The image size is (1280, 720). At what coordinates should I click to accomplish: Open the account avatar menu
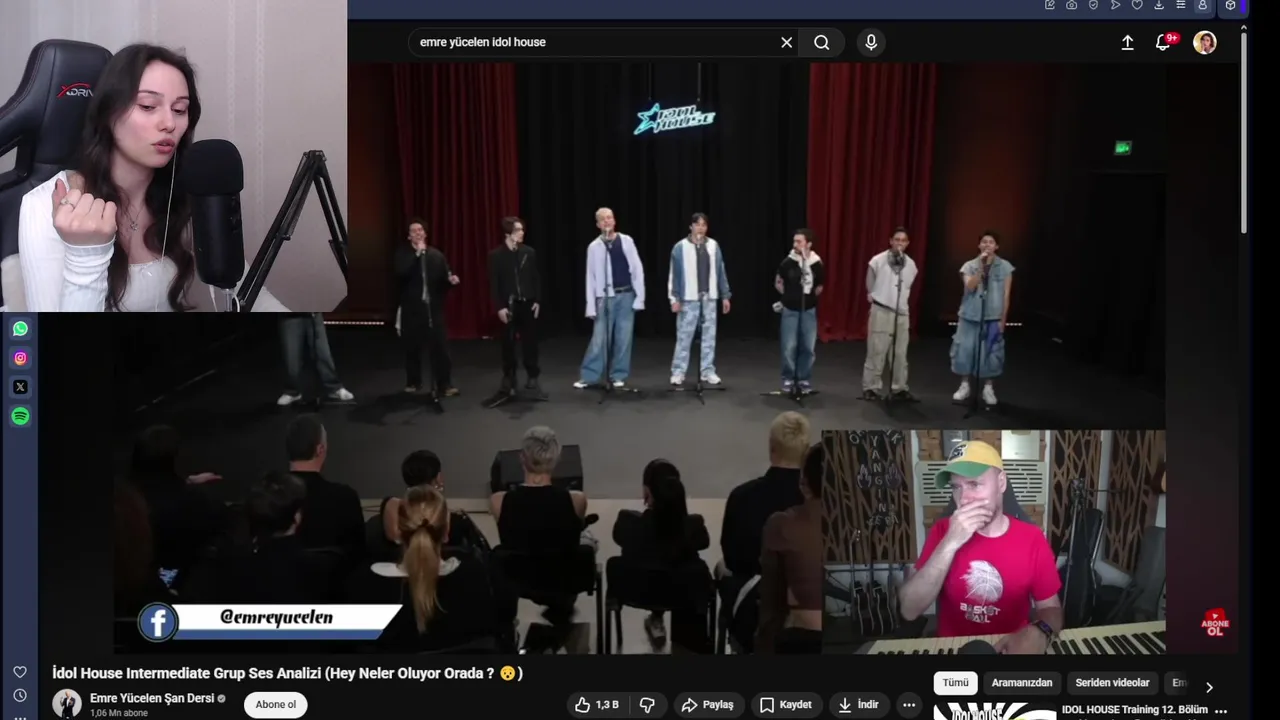point(1205,42)
